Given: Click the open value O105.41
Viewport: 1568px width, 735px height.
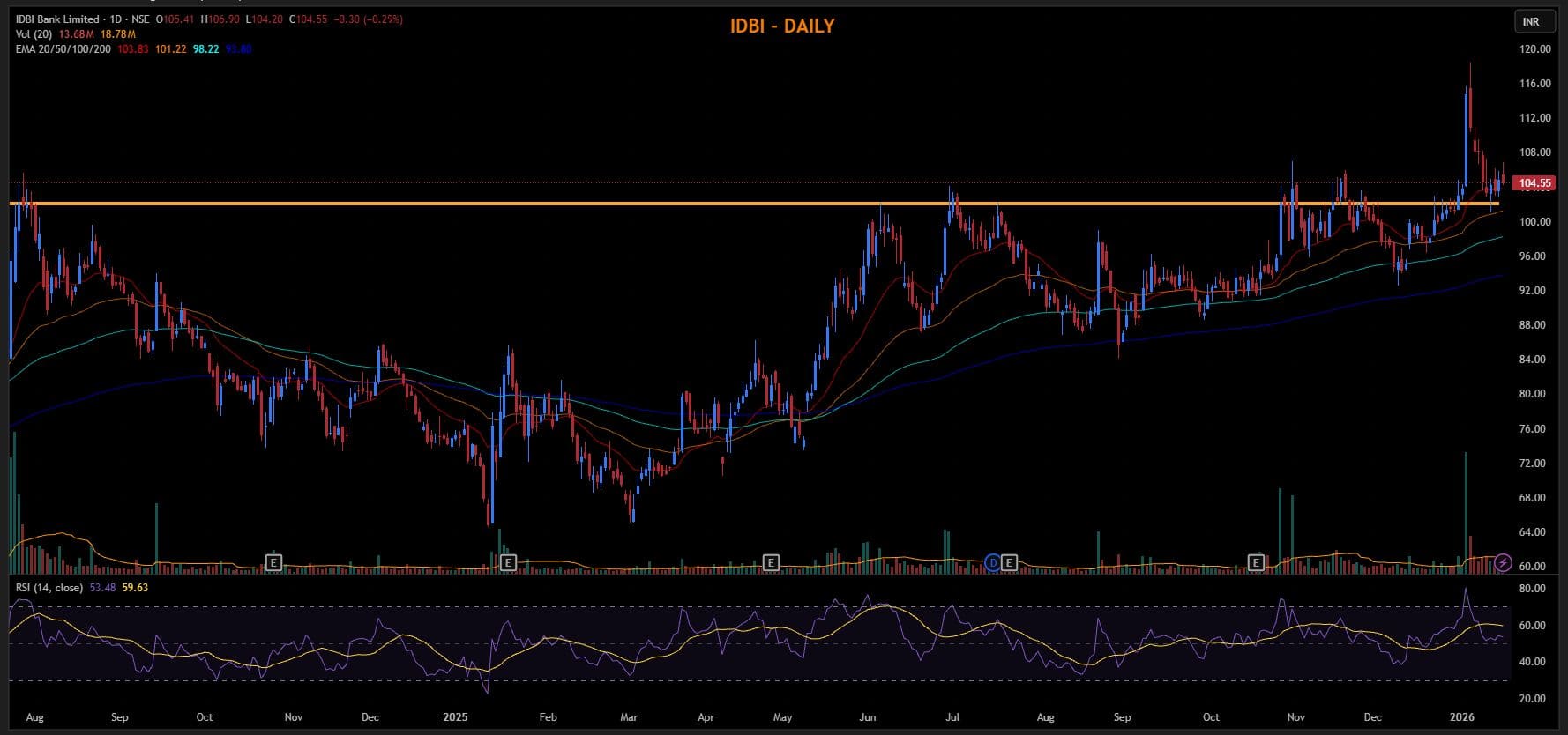Looking at the screenshot, I should click(174, 19).
